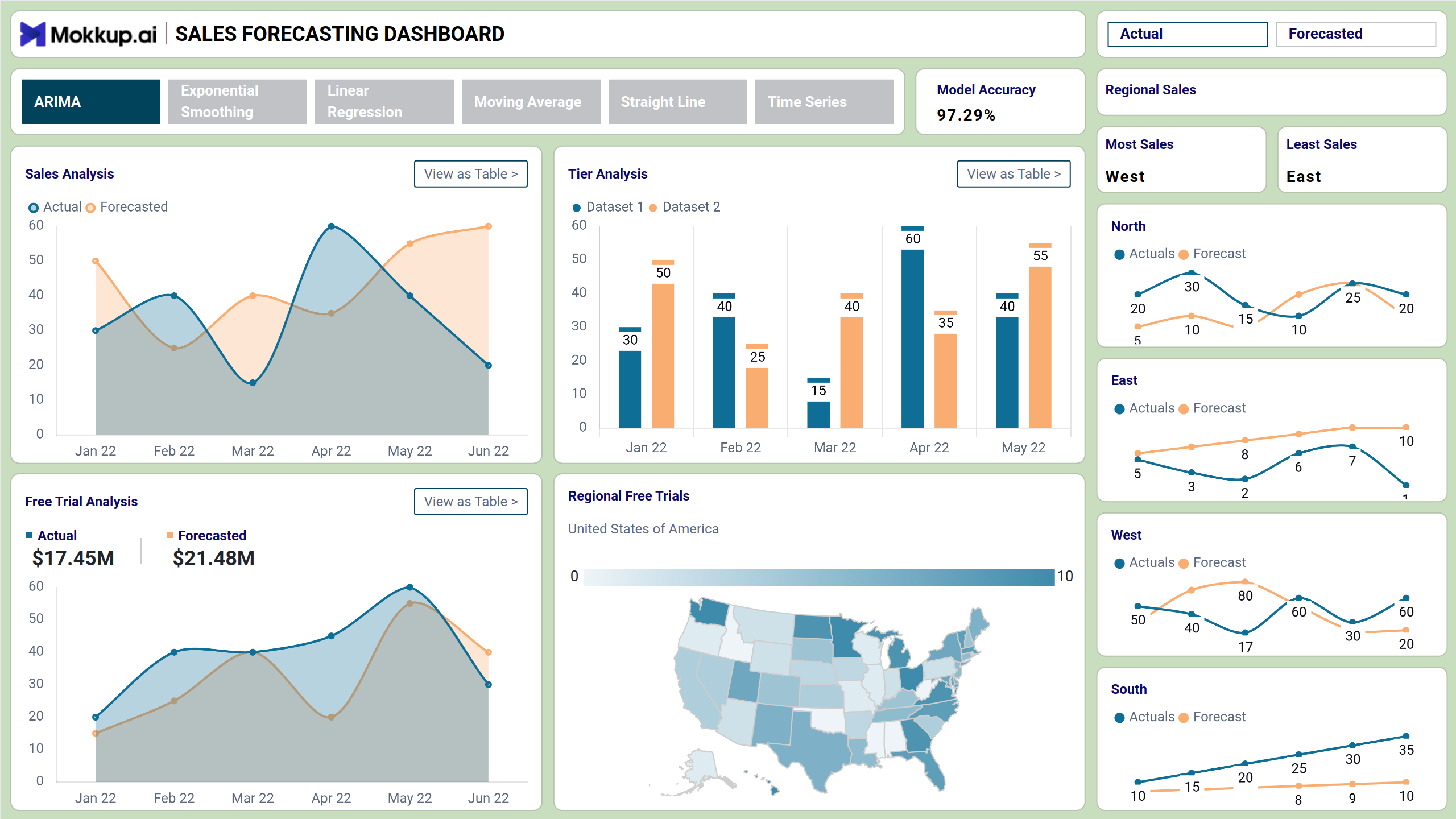This screenshot has width=1456, height=819.
Task: Click Model Accuracy value 97.29%
Action: coord(966,115)
